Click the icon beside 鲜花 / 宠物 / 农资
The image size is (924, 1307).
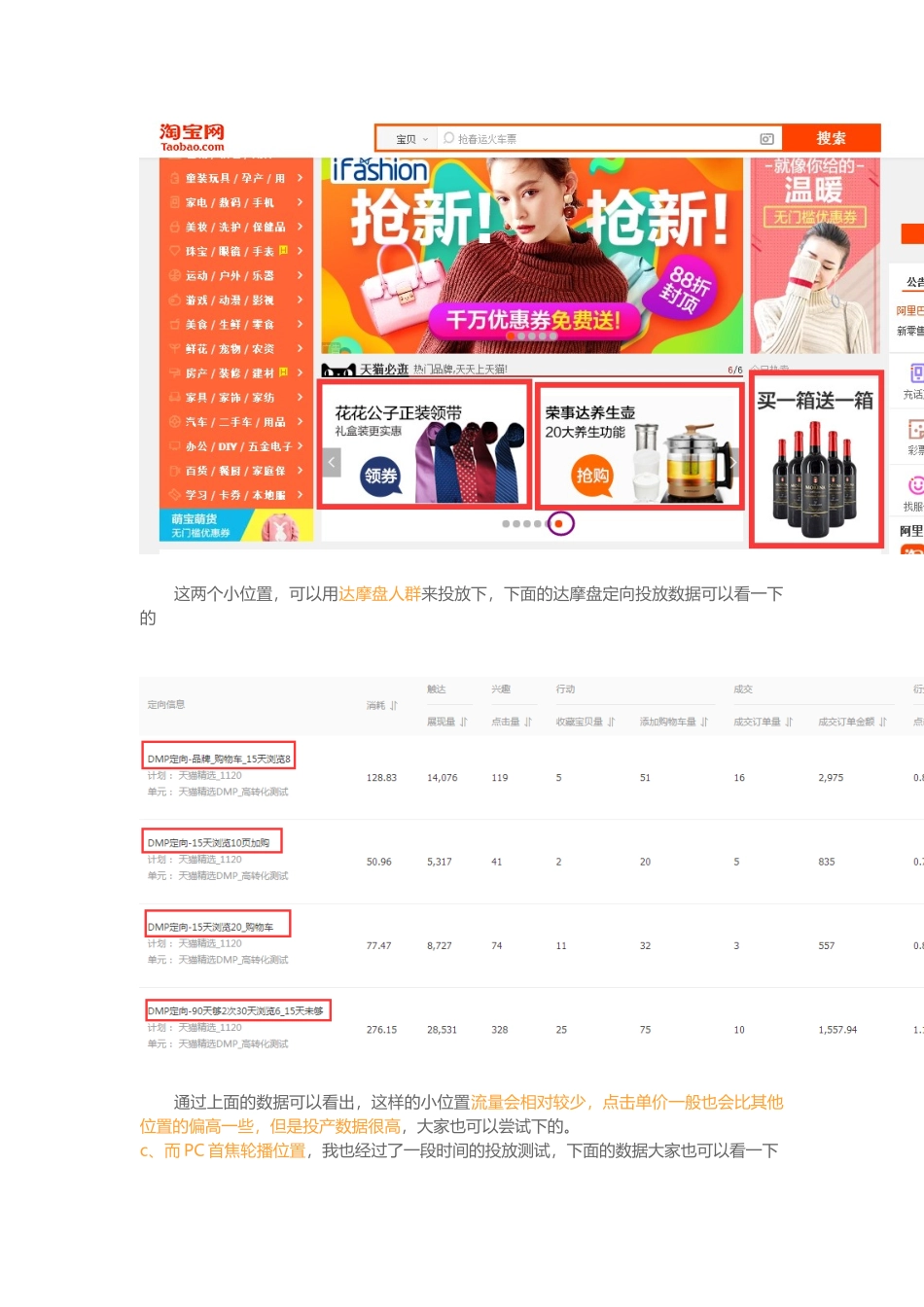(x=174, y=348)
